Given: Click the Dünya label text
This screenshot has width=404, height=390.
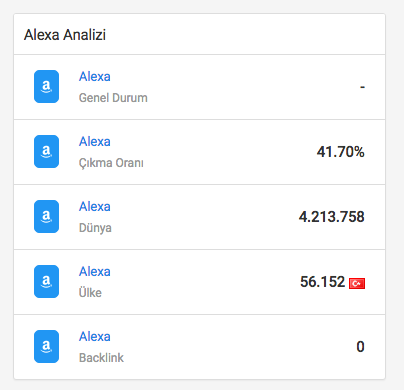Looking at the screenshot, I should pyautogui.click(x=95, y=228).
